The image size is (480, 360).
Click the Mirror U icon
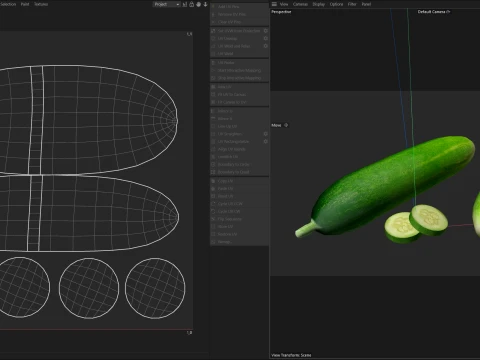coord(213,111)
